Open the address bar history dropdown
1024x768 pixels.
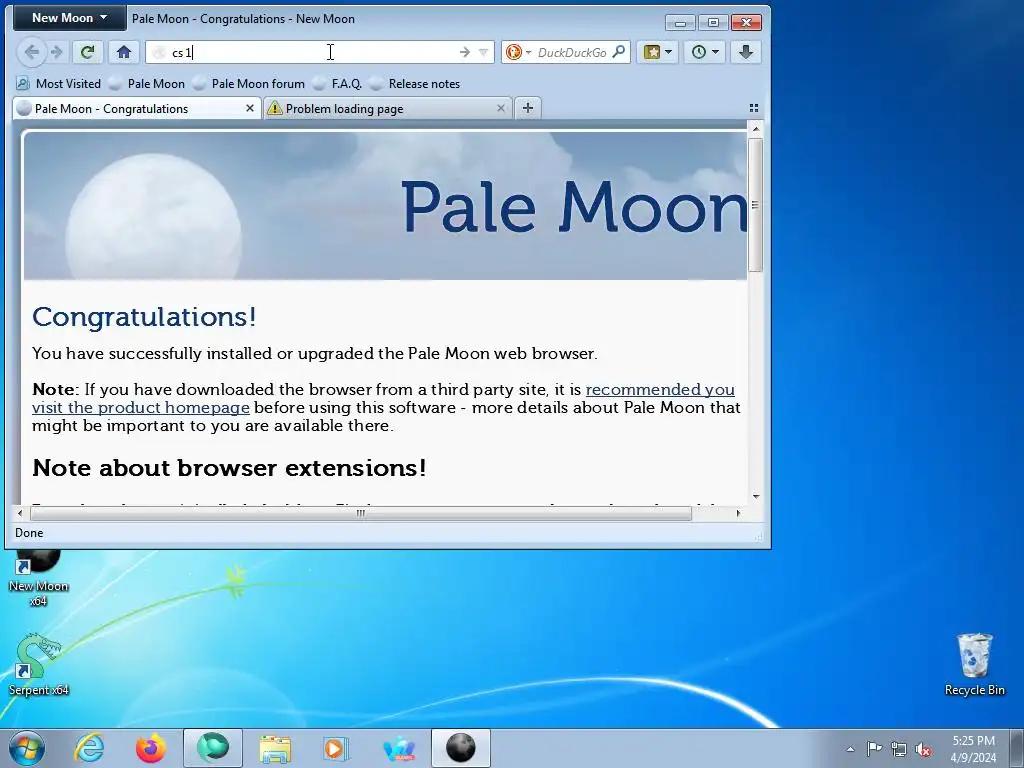[483, 52]
